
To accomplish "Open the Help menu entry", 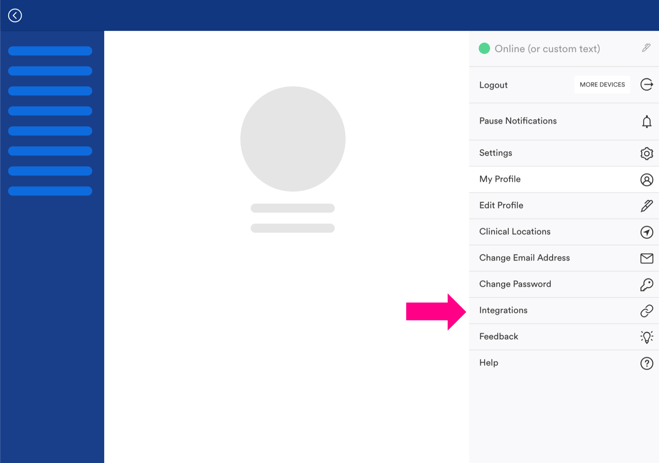I will click(x=564, y=363).
